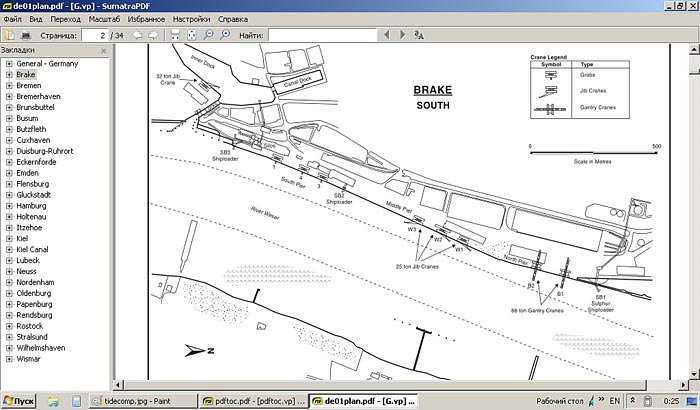The height and width of the screenshot is (410, 700).
Task: Expand the Brunsbuttel bookmark node
Action: pos(9,108)
